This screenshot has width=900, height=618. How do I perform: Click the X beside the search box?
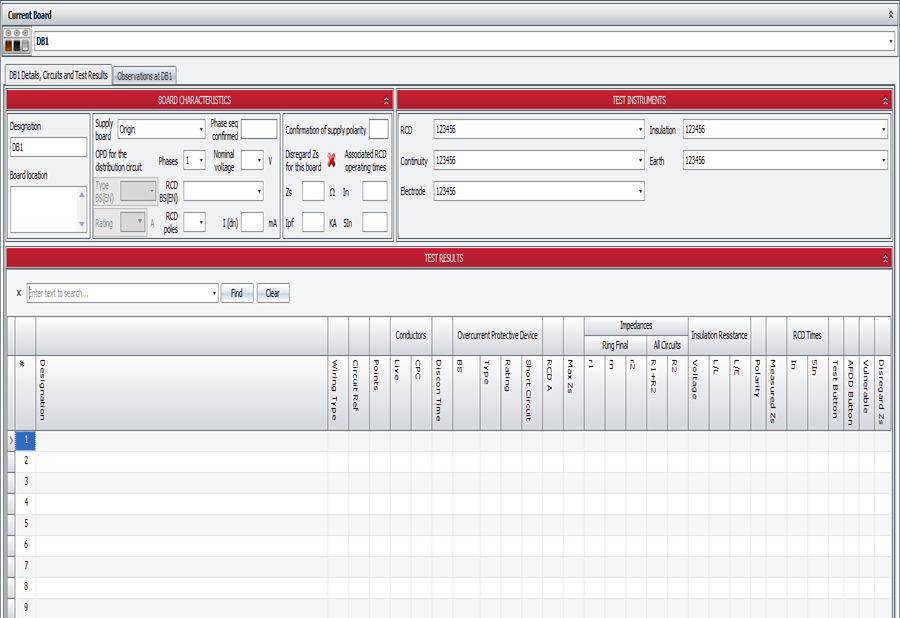19,293
